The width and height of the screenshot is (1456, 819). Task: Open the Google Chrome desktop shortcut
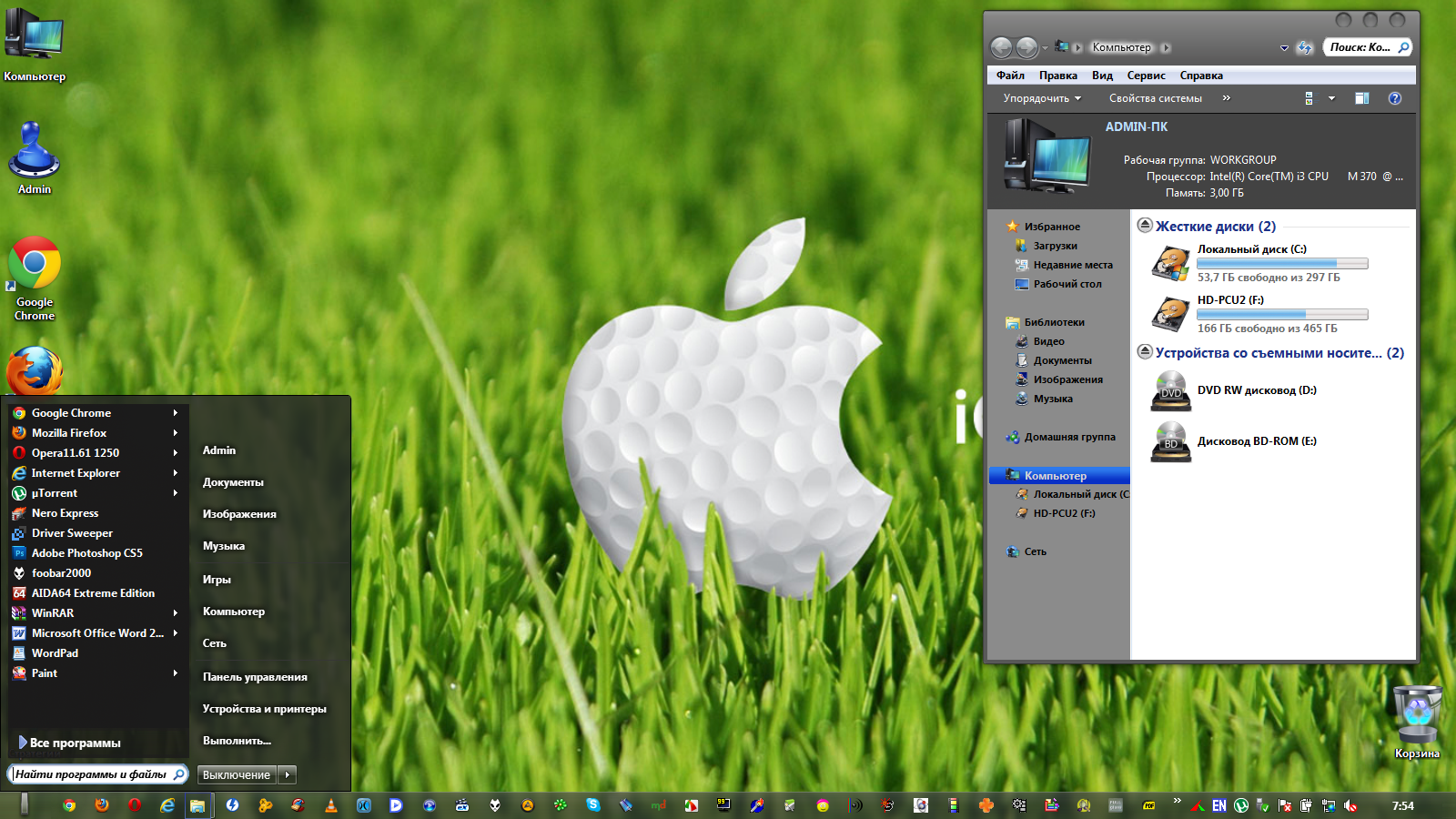click(35, 264)
